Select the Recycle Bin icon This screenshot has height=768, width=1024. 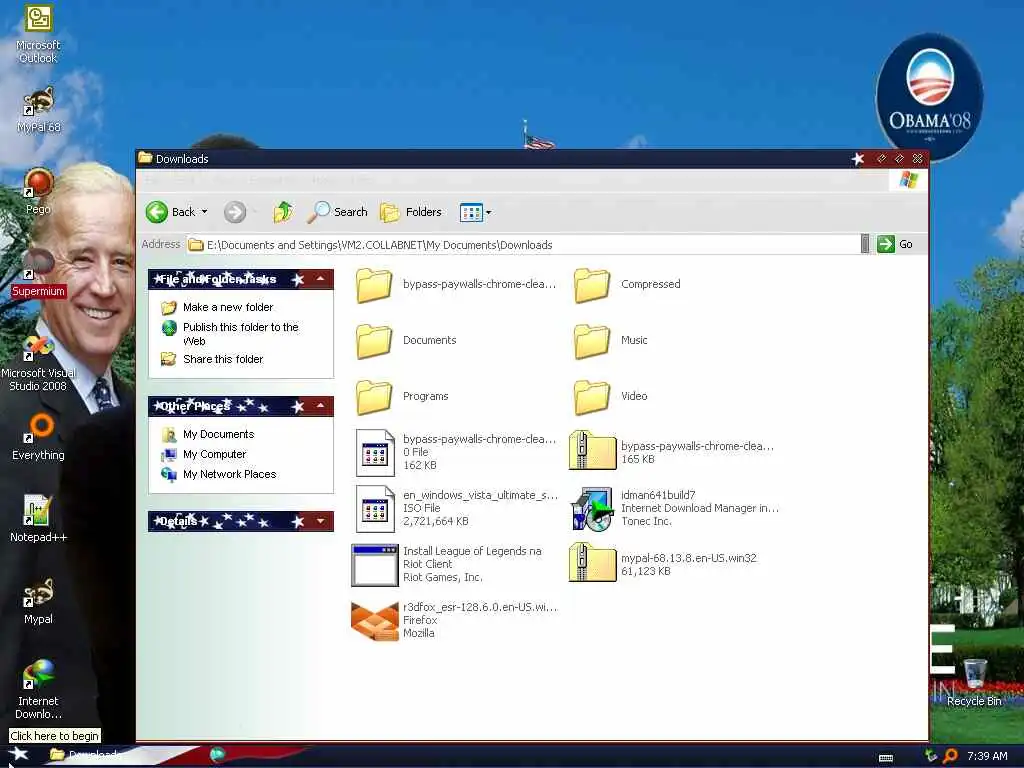[x=974, y=683]
